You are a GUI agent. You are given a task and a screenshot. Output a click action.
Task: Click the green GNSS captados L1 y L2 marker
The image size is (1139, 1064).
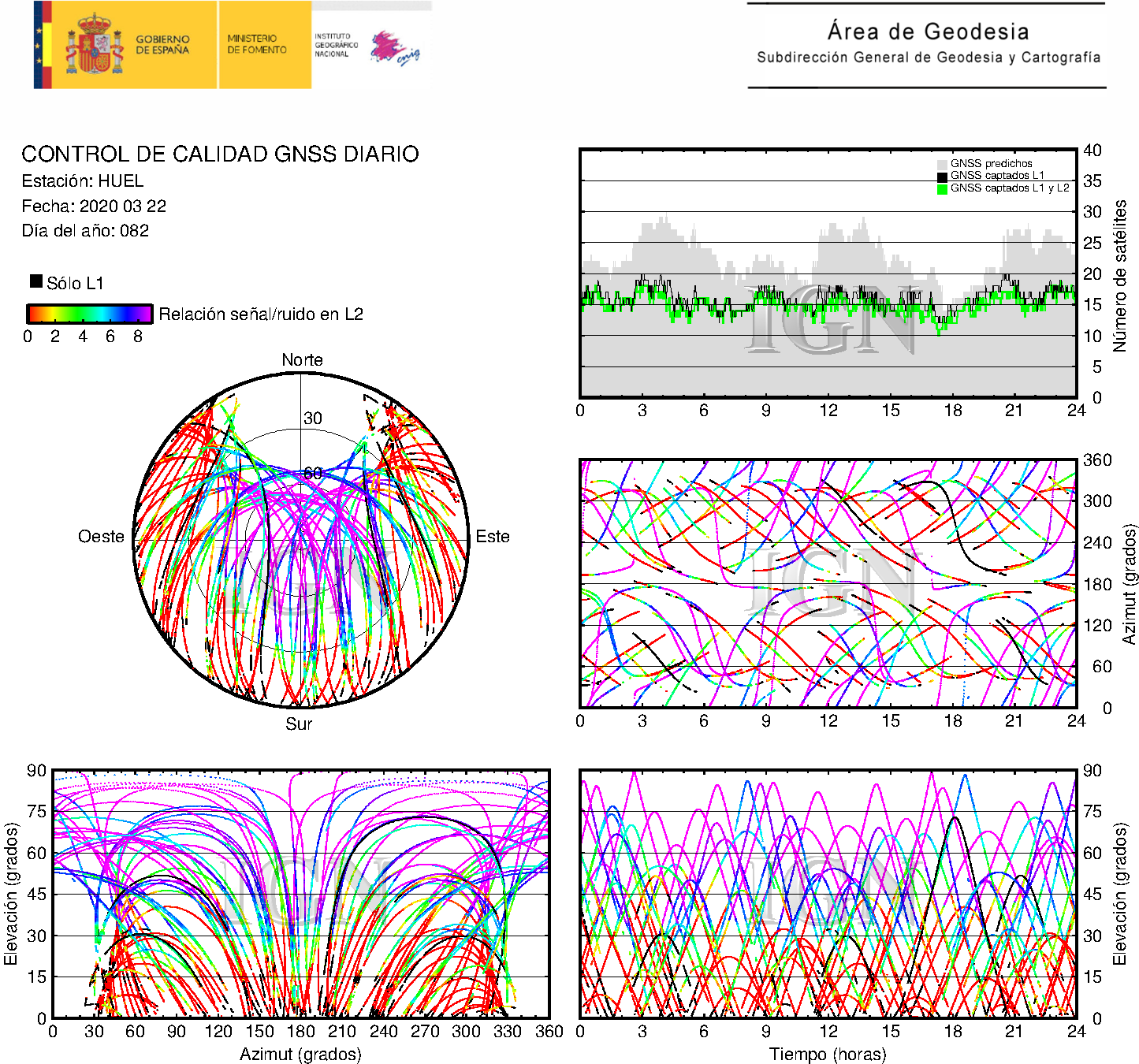[x=942, y=188]
